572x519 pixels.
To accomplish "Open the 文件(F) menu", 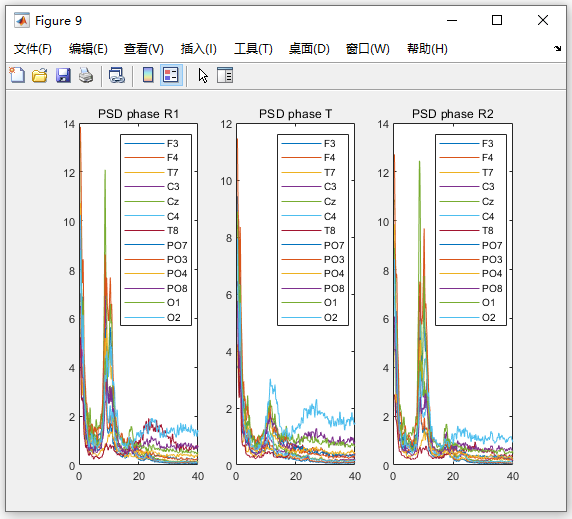I will coord(33,49).
